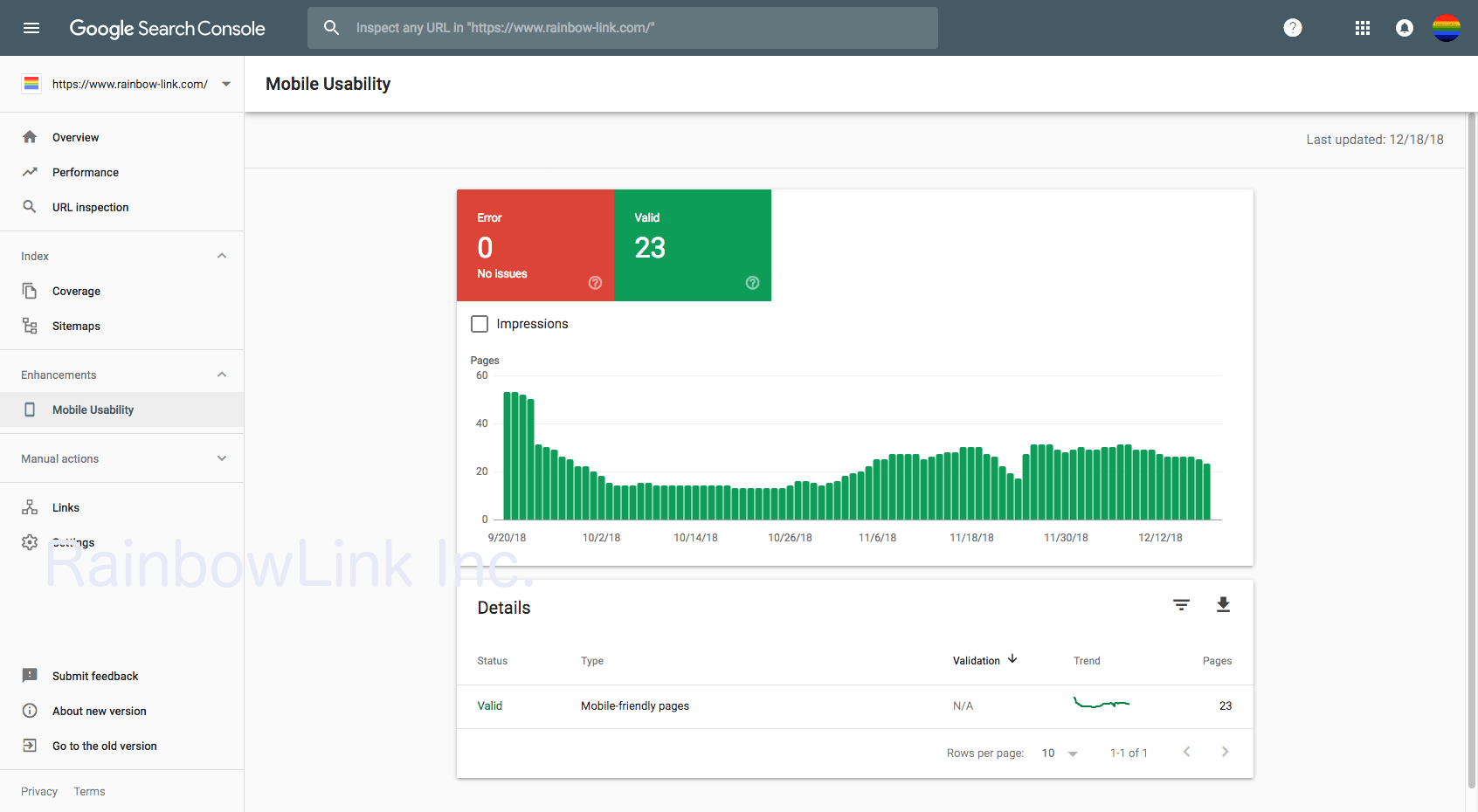This screenshot has height=812, width=1478.
Task: Go to the next page of results
Action: 1225,752
